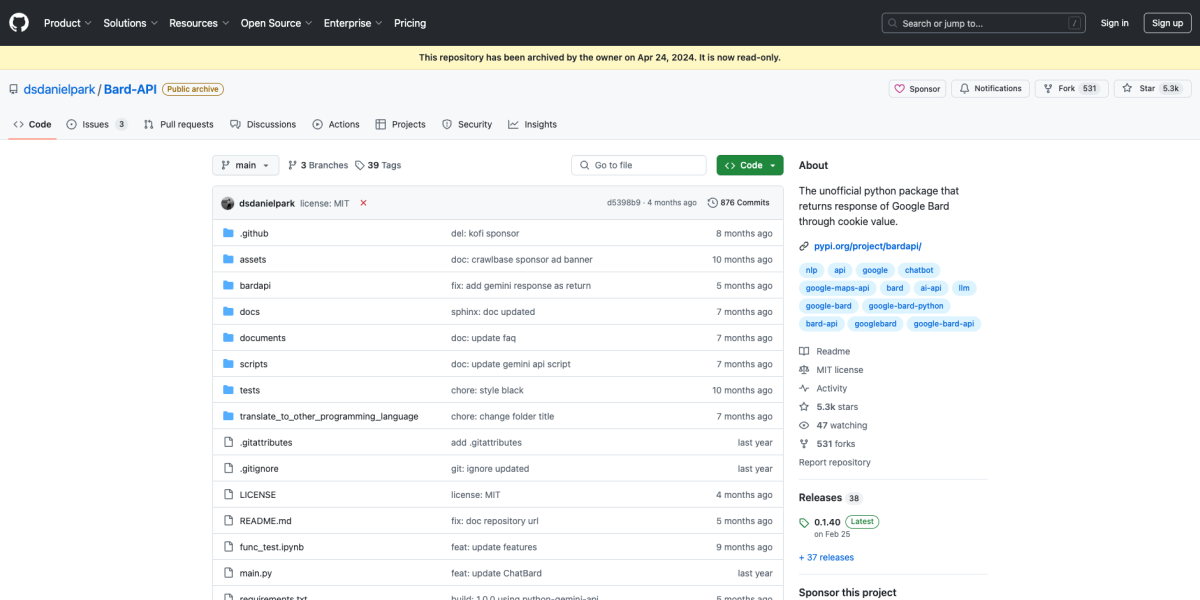The image size is (1200, 600).
Task: Click the Sign up button
Action: coord(1167,22)
